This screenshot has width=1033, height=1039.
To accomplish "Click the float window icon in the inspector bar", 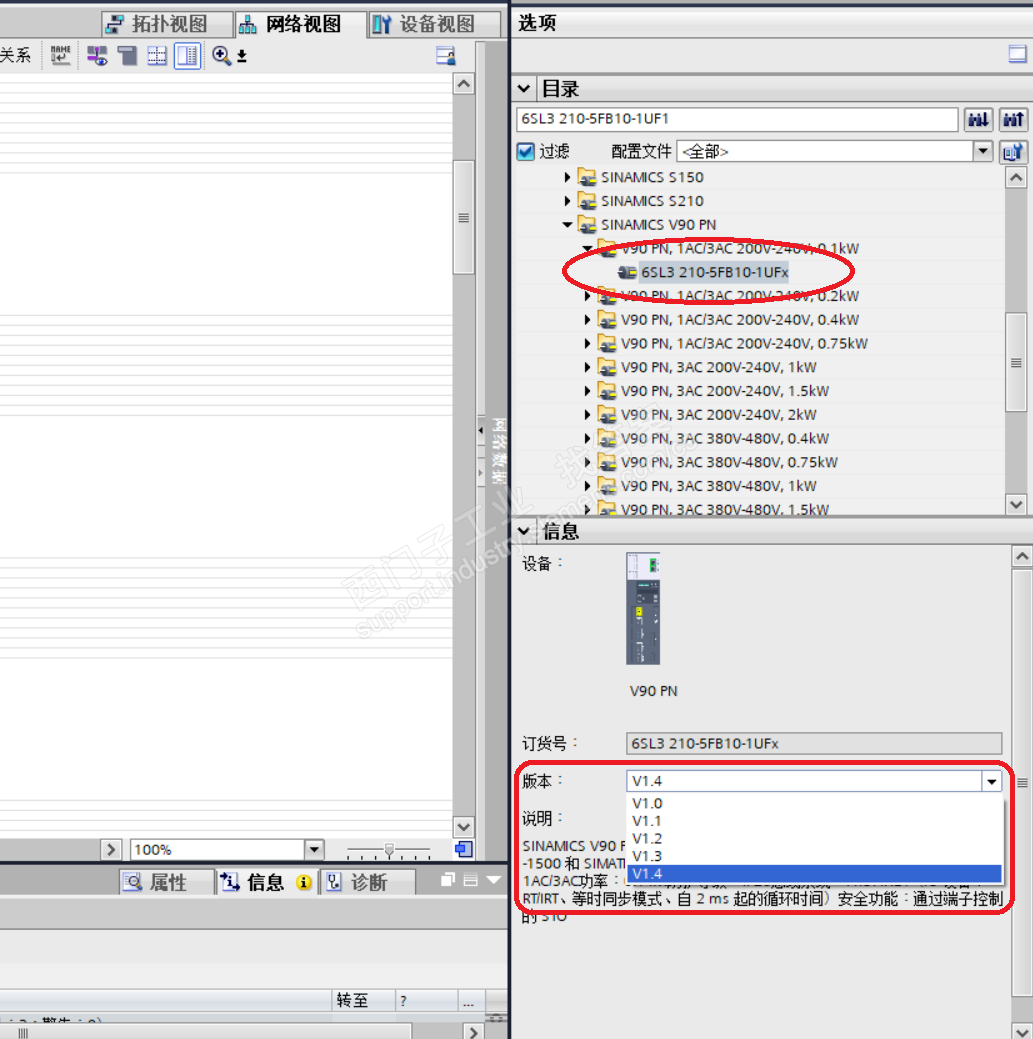I will pos(448,880).
